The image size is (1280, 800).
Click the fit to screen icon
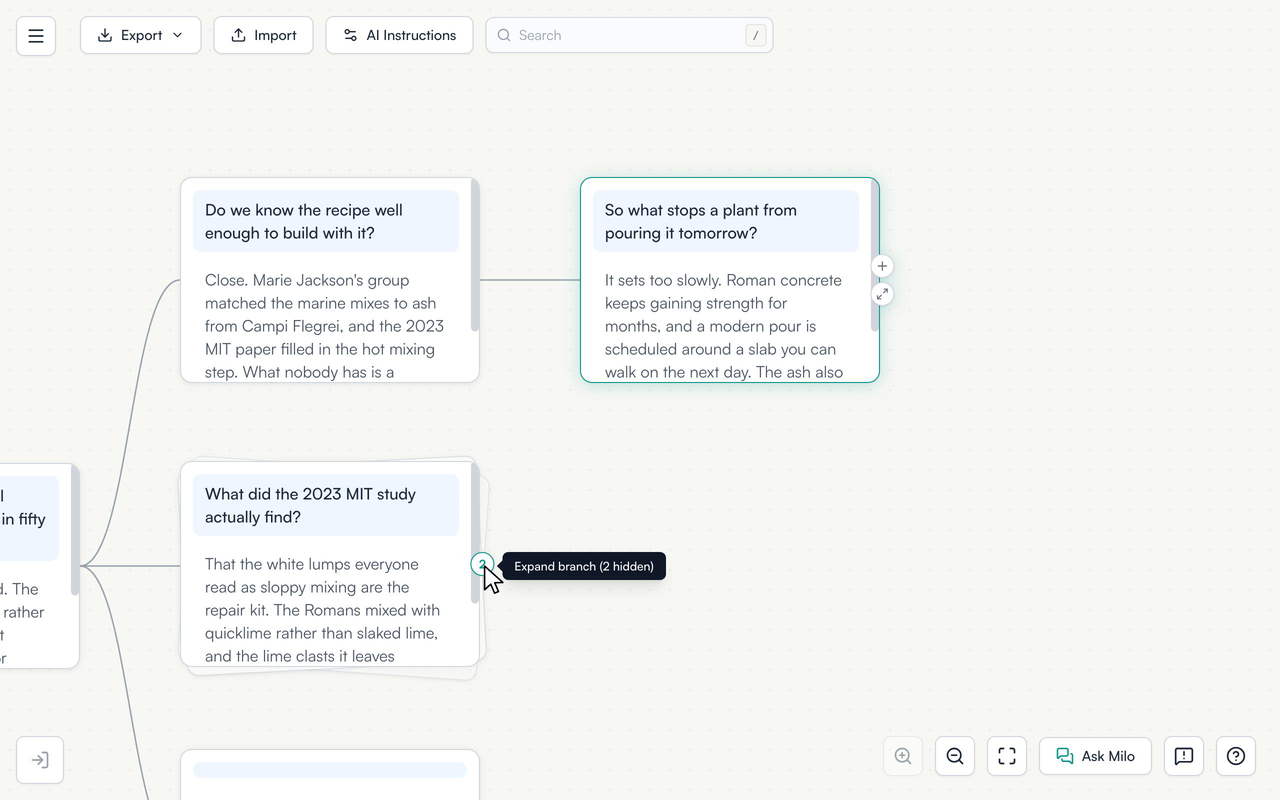click(1007, 756)
